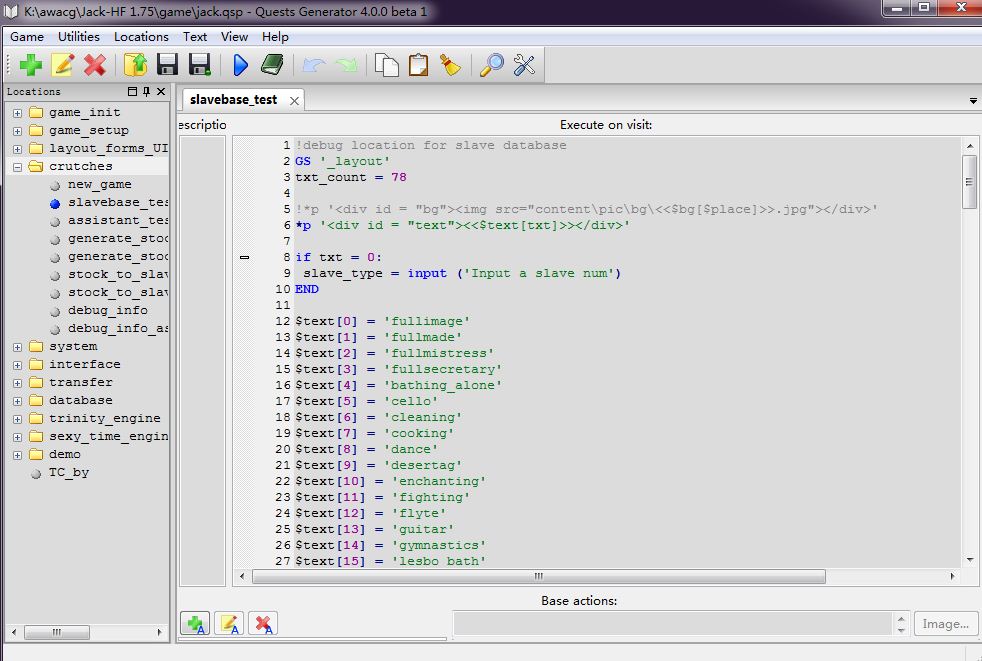Viewport: 982px width, 661px height.
Task: Click the blue Run Game arrow icon
Action: (240, 65)
